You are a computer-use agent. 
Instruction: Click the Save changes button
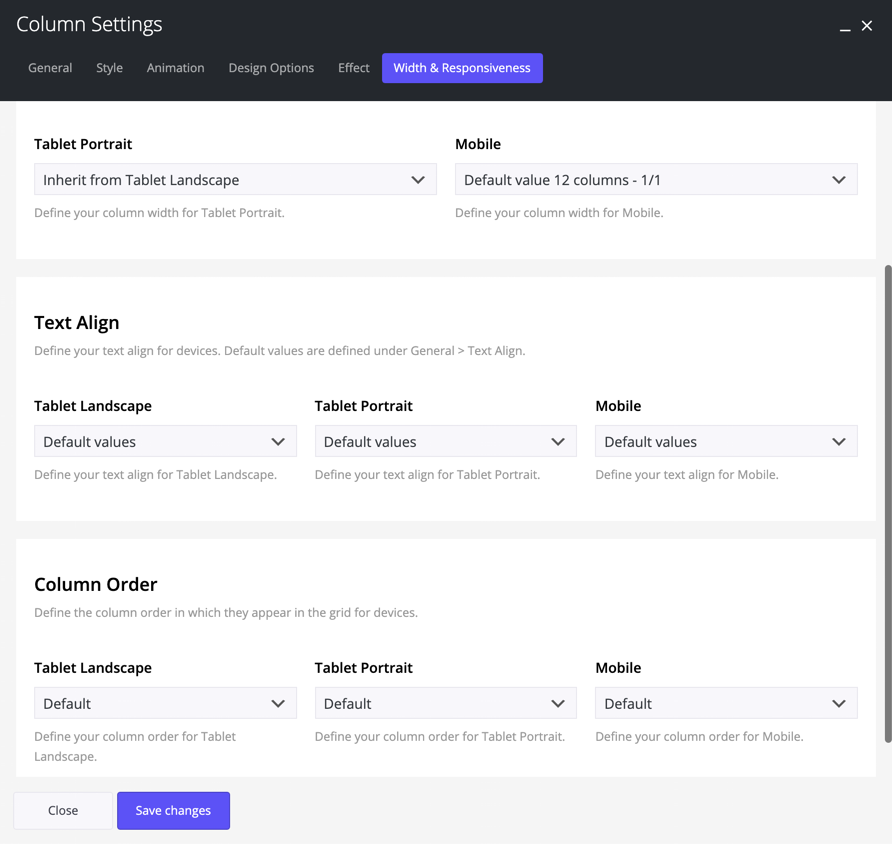coord(173,811)
